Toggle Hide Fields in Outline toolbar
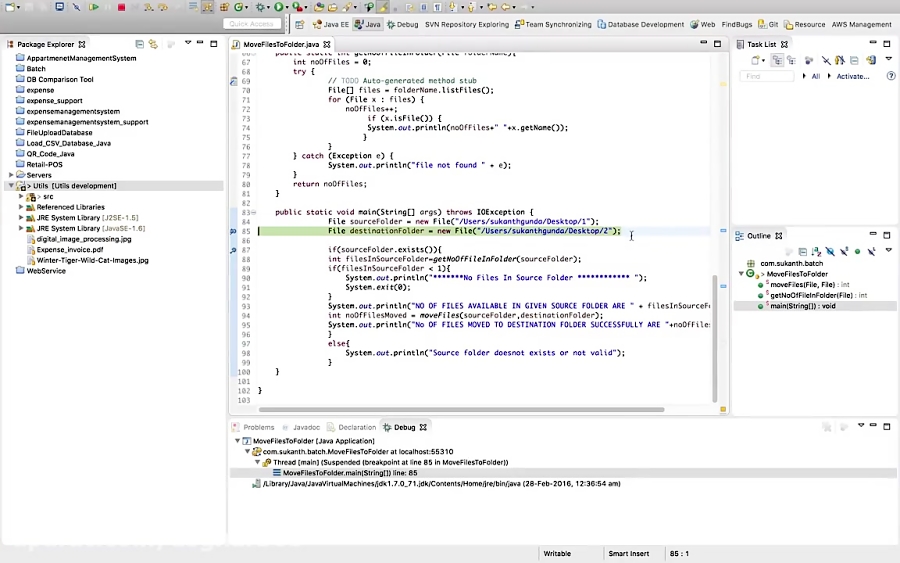 [830, 251]
